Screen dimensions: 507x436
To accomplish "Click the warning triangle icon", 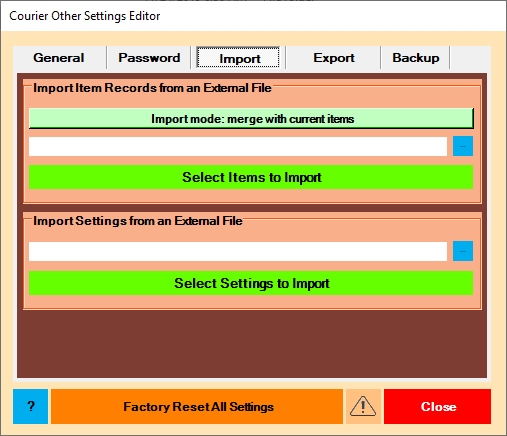I will click(363, 406).
